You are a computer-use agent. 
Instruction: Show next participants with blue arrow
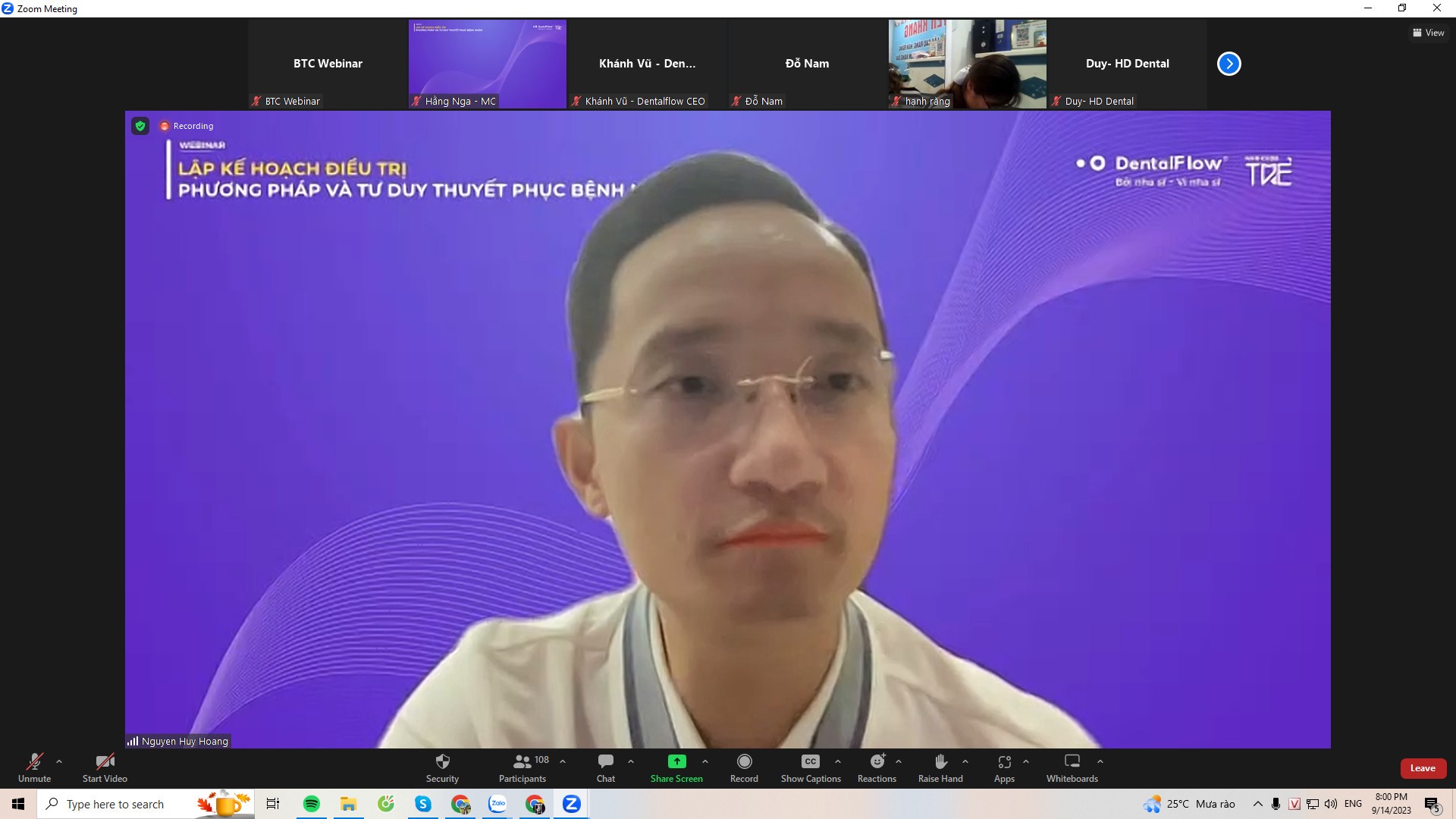[x=1228, y=64]
